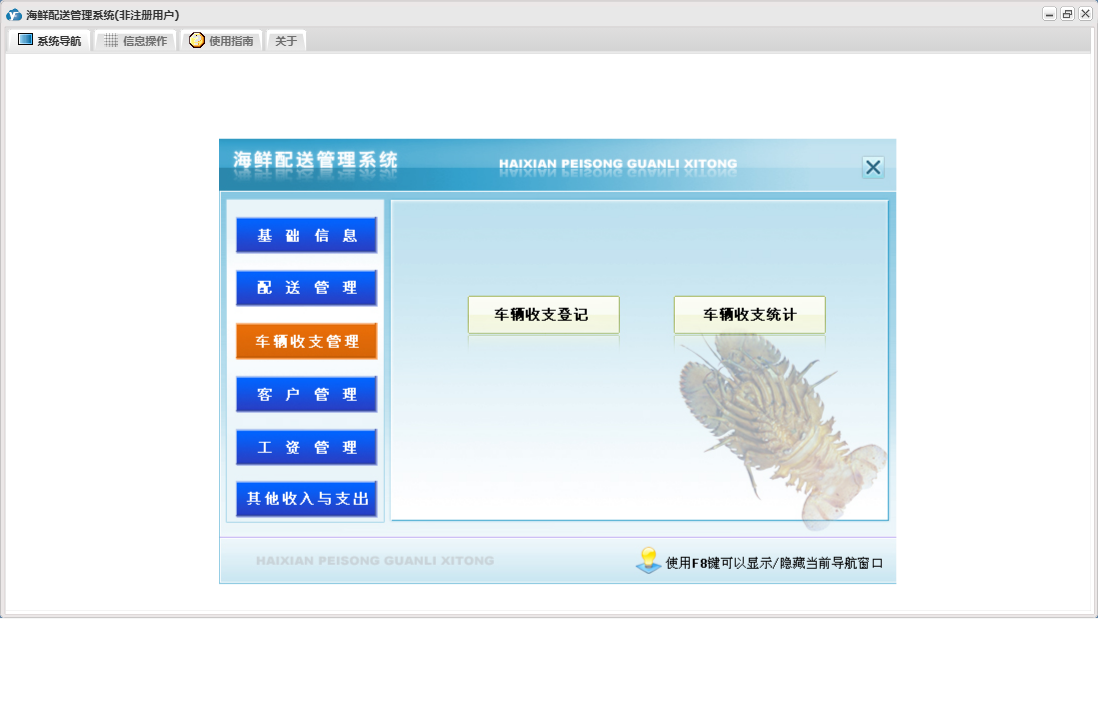Go to the 工资管理 section

(307, 447)
